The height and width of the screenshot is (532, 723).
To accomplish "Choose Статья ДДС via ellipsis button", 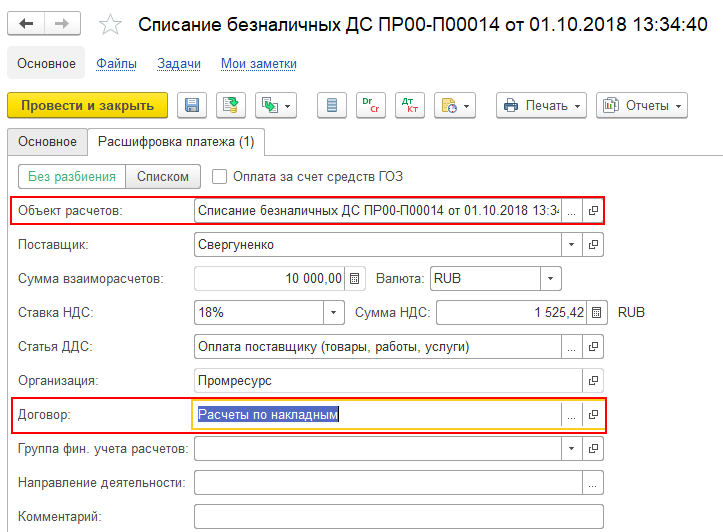I will click(572, 347).
